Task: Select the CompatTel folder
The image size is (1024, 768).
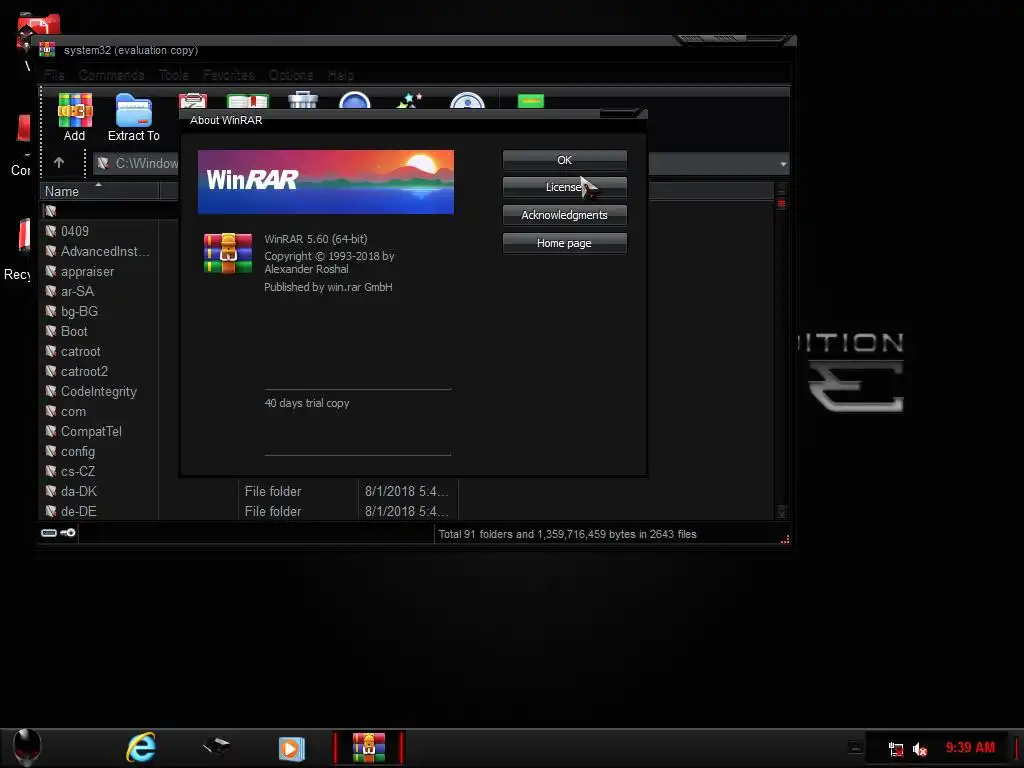Action: 91,432
